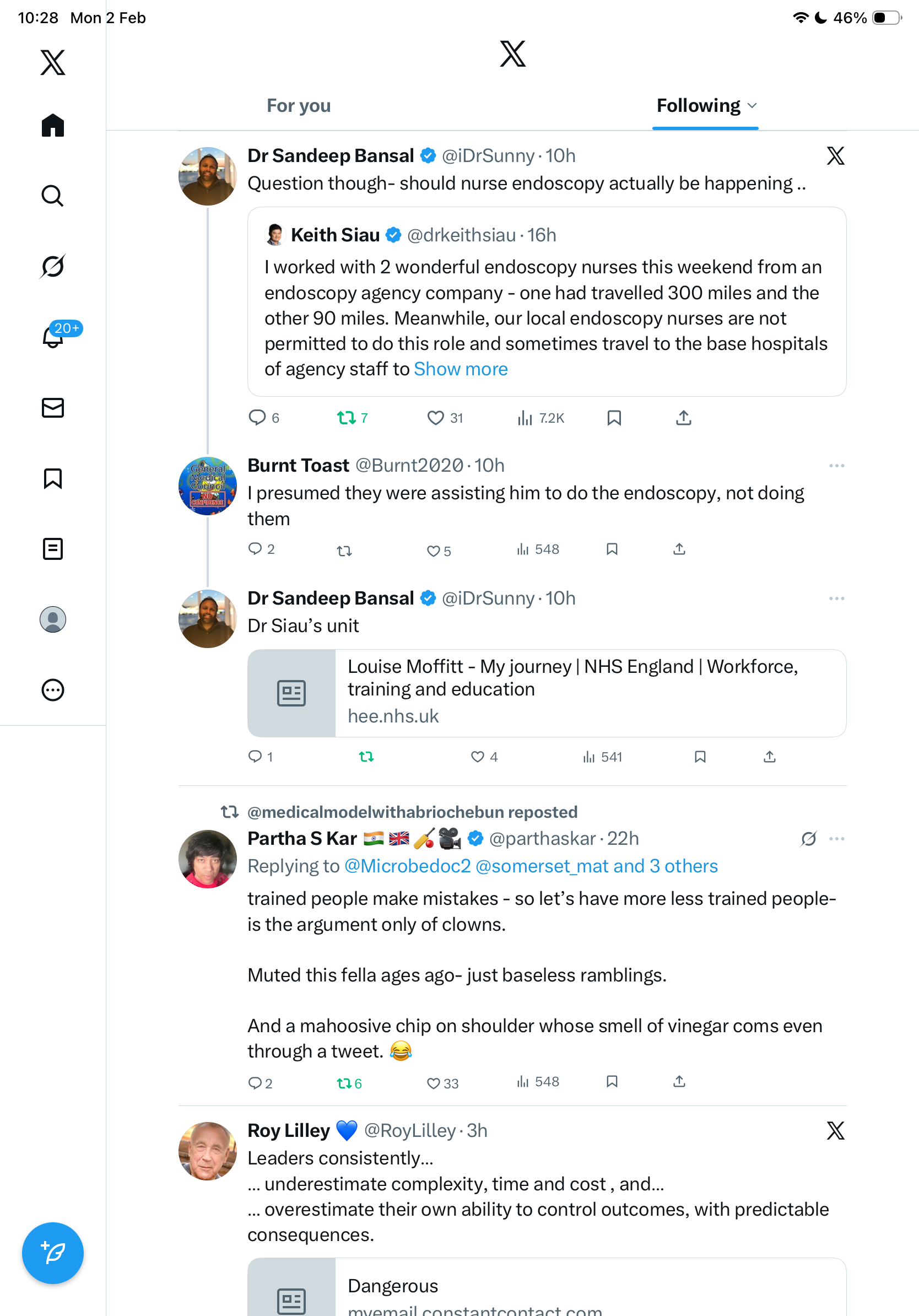Open Lists icon in sidebar
The height and width of the screenshot is (1316, 919).
[x=53, y=549]
